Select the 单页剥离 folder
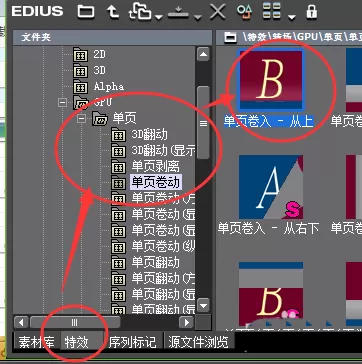The height and width of the screenshot is (364, 362). pos(155,166)
